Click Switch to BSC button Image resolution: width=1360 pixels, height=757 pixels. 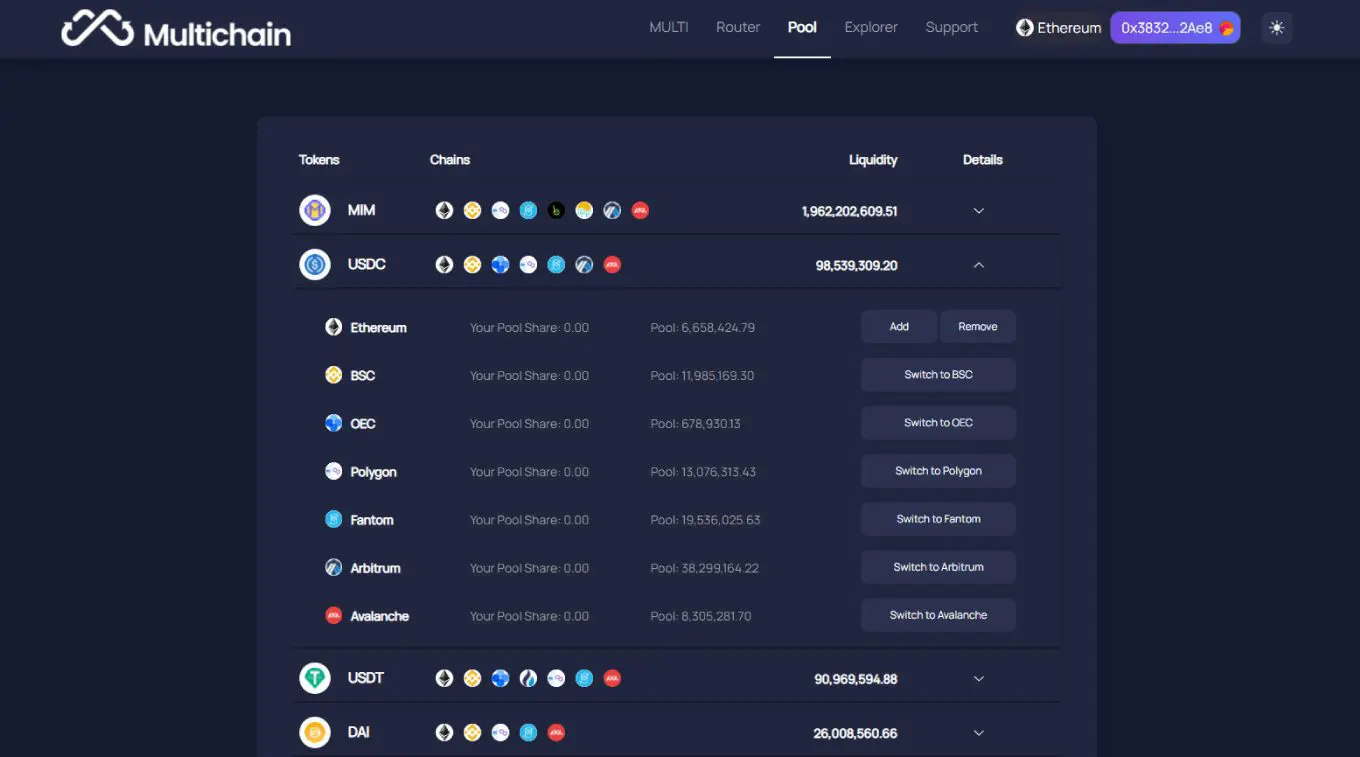[x=938, y=375]
